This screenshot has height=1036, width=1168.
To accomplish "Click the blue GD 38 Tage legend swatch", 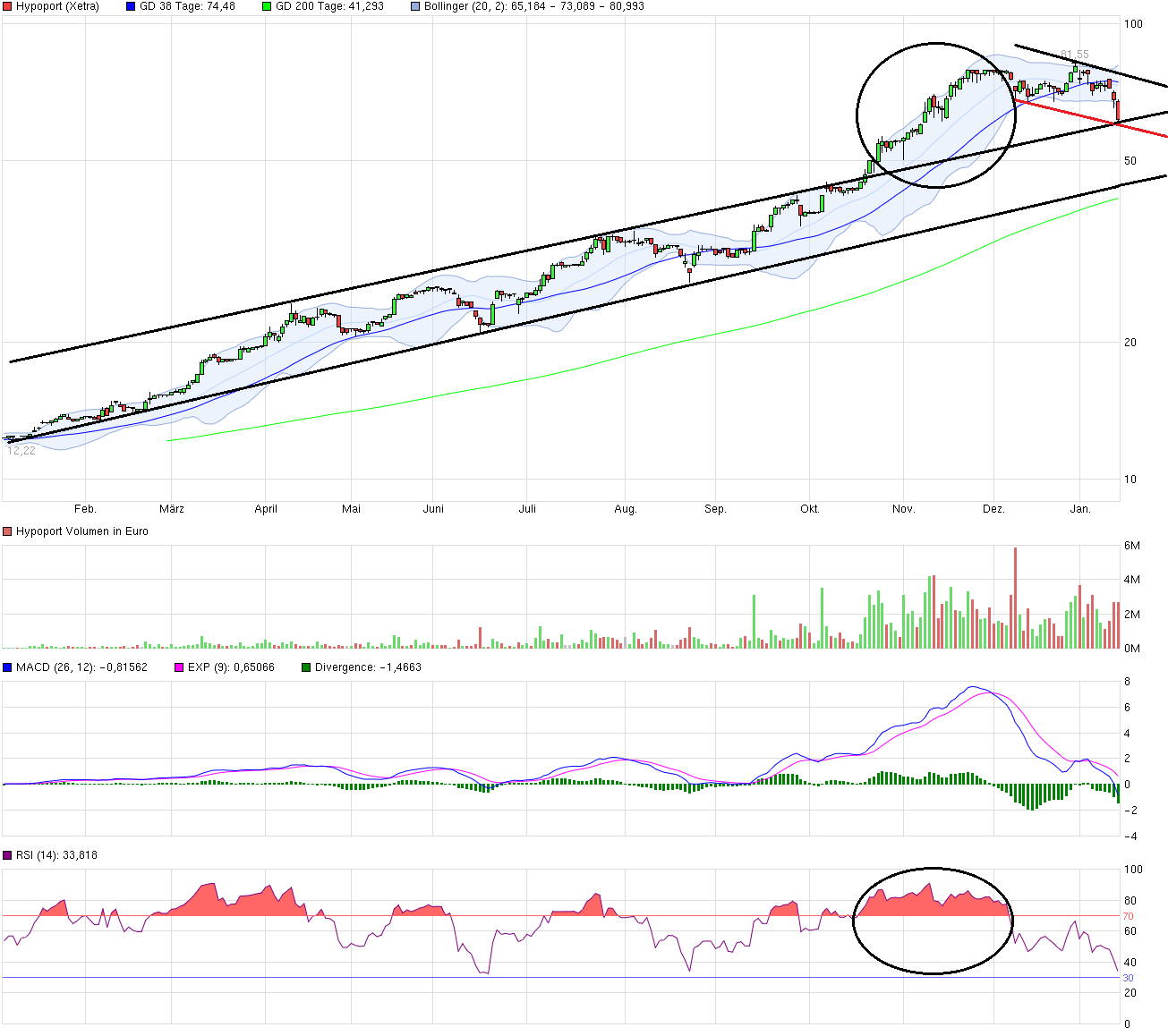I will [x=131, y=6].
